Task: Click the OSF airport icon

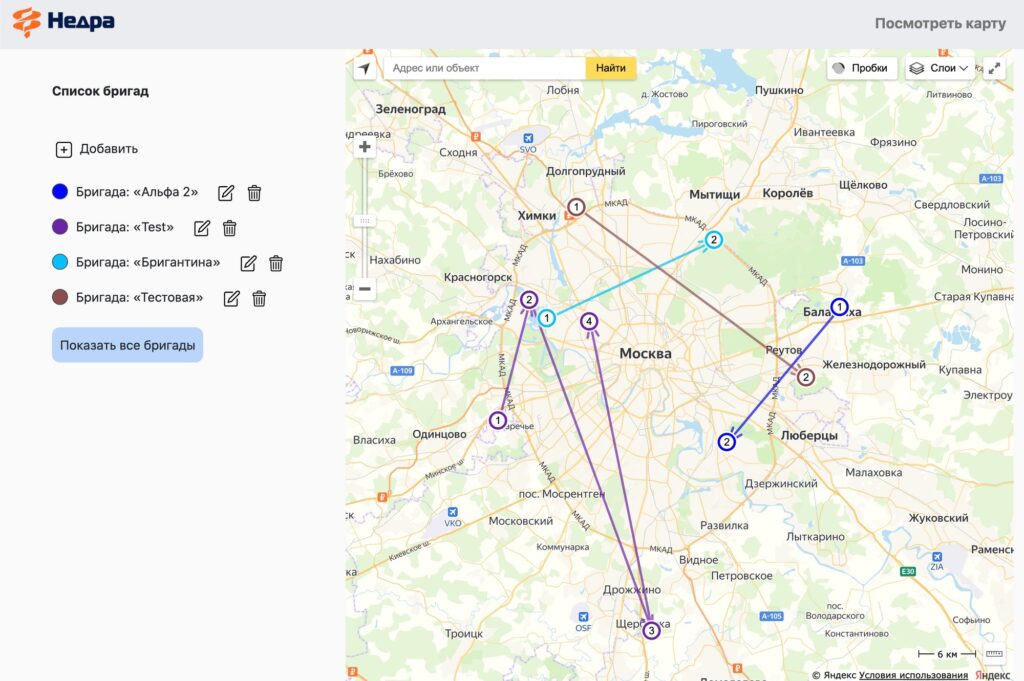Action: click(583, 617)
